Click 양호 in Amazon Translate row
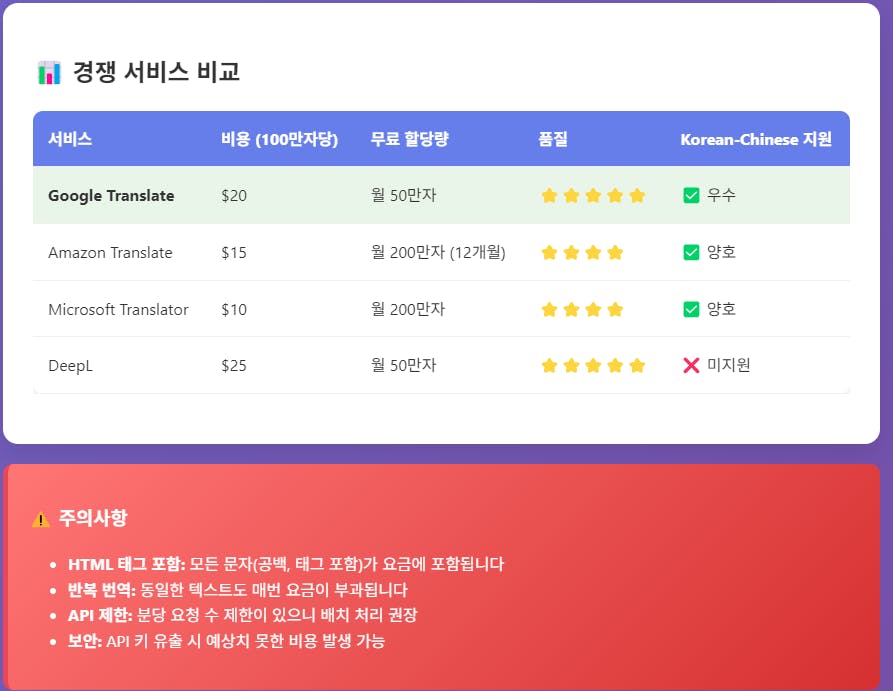893x691 pixels. (x=721, y=252)
